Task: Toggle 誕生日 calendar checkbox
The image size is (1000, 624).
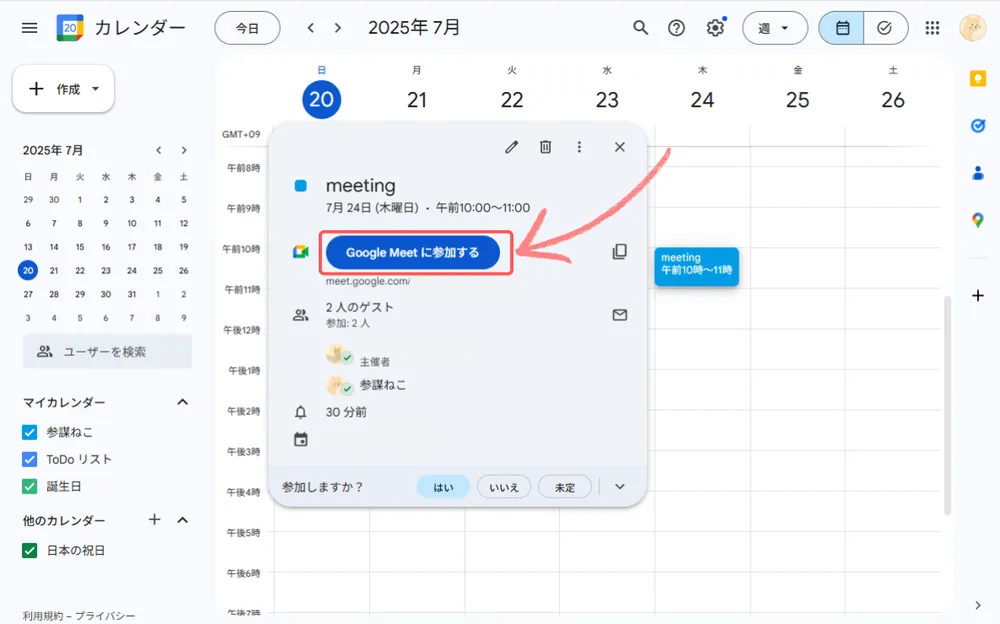Action: coord(29,487)
